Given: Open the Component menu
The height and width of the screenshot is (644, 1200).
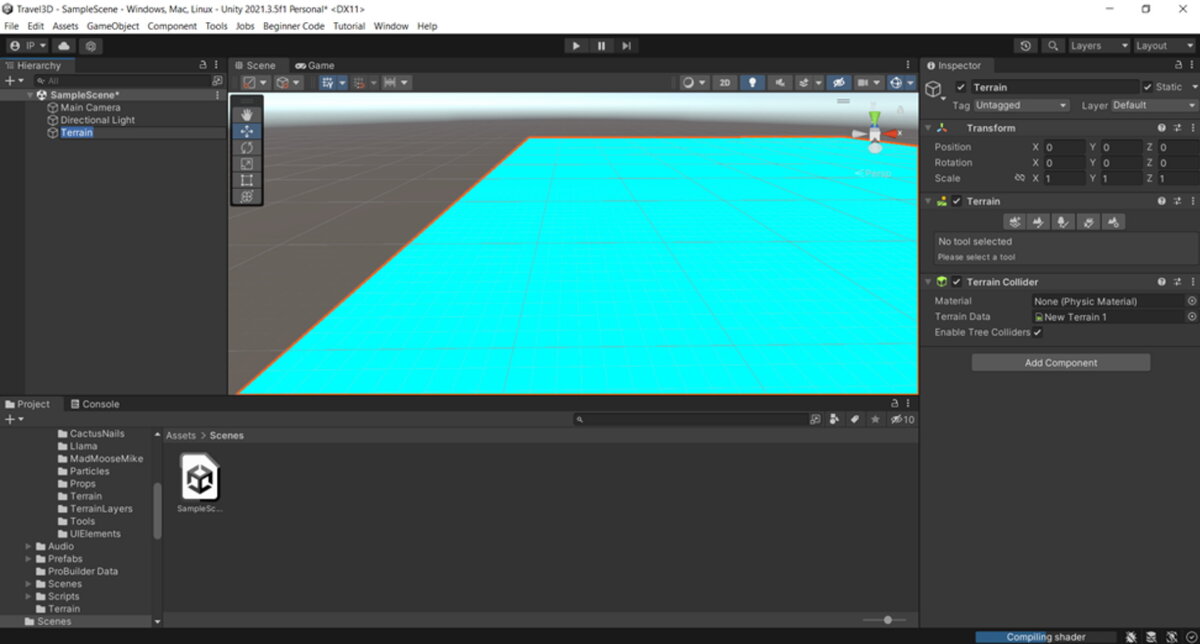Looking at the screenshot, I should [172, 26].
